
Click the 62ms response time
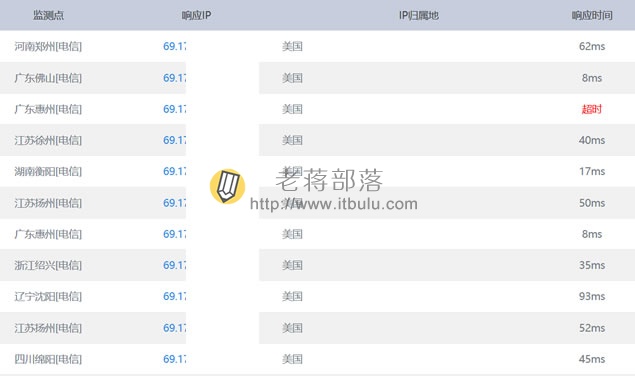[592, 46]
